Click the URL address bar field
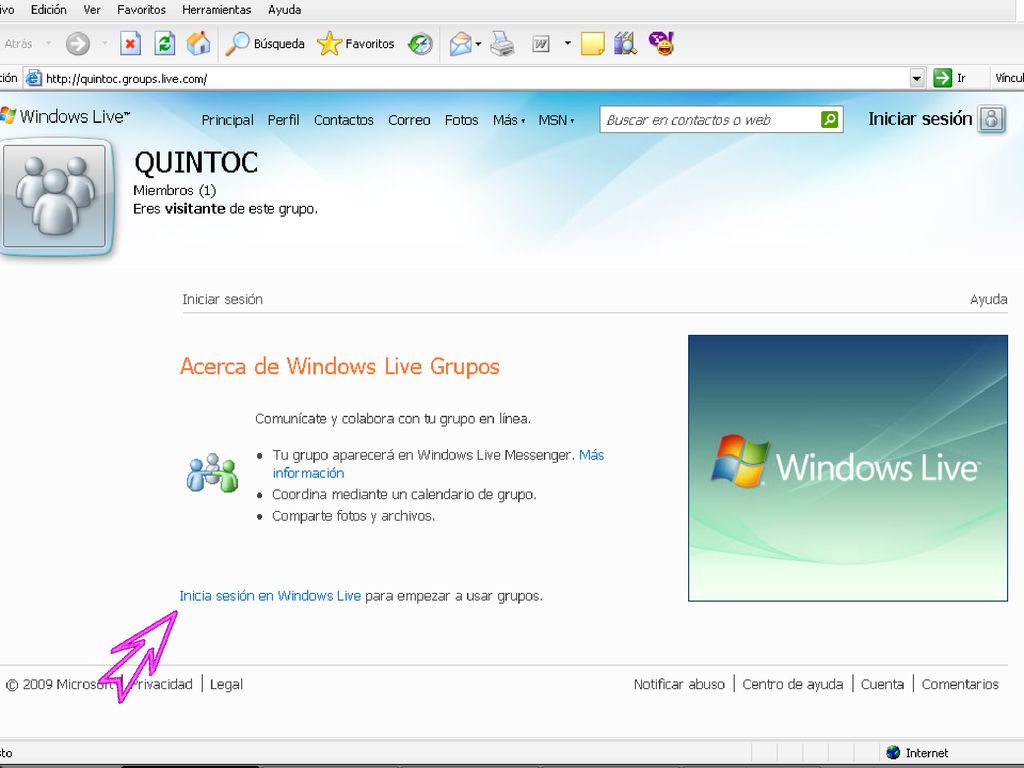1024x768 pixels. [x=475, y=78]
